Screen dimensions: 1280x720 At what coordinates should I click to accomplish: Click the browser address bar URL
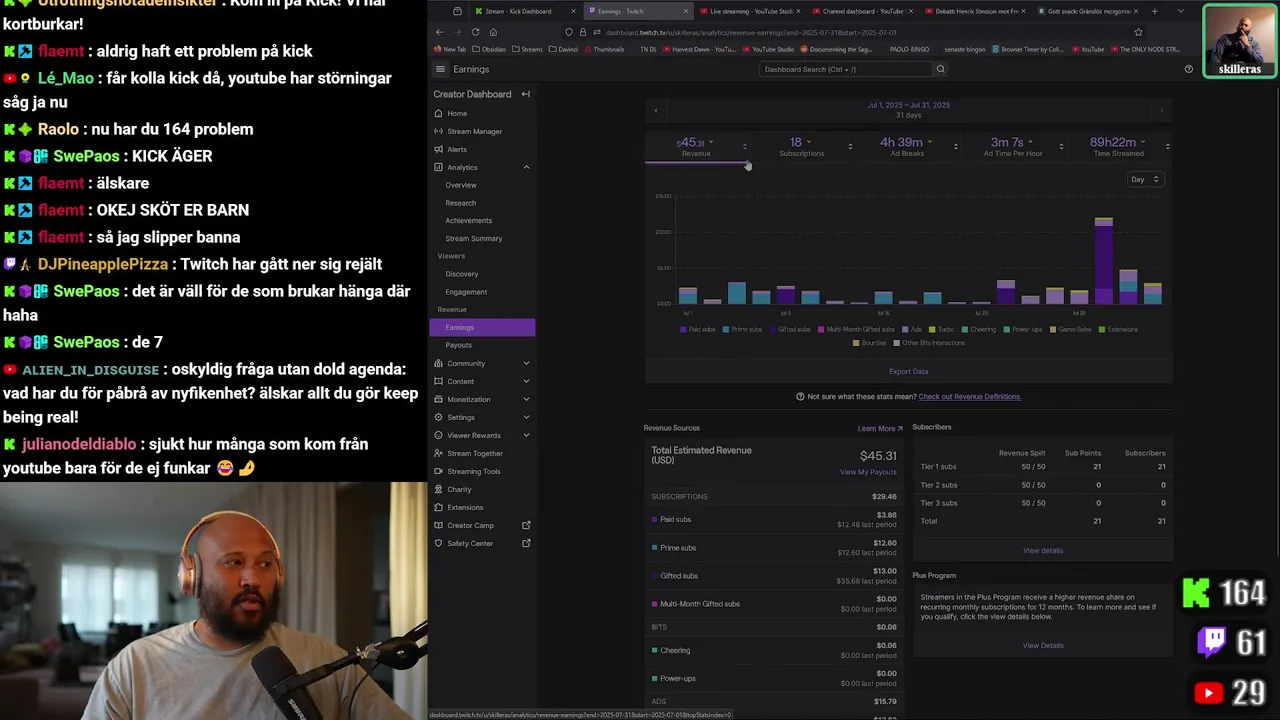click(750, 32)
